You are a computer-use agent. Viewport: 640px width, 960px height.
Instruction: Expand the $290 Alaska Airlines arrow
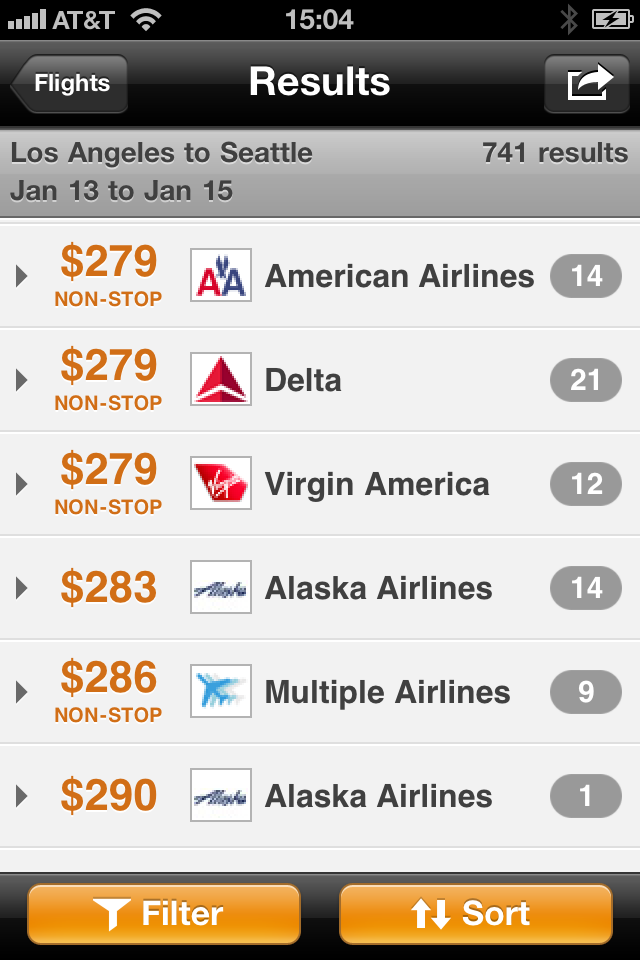click(22, 796)
